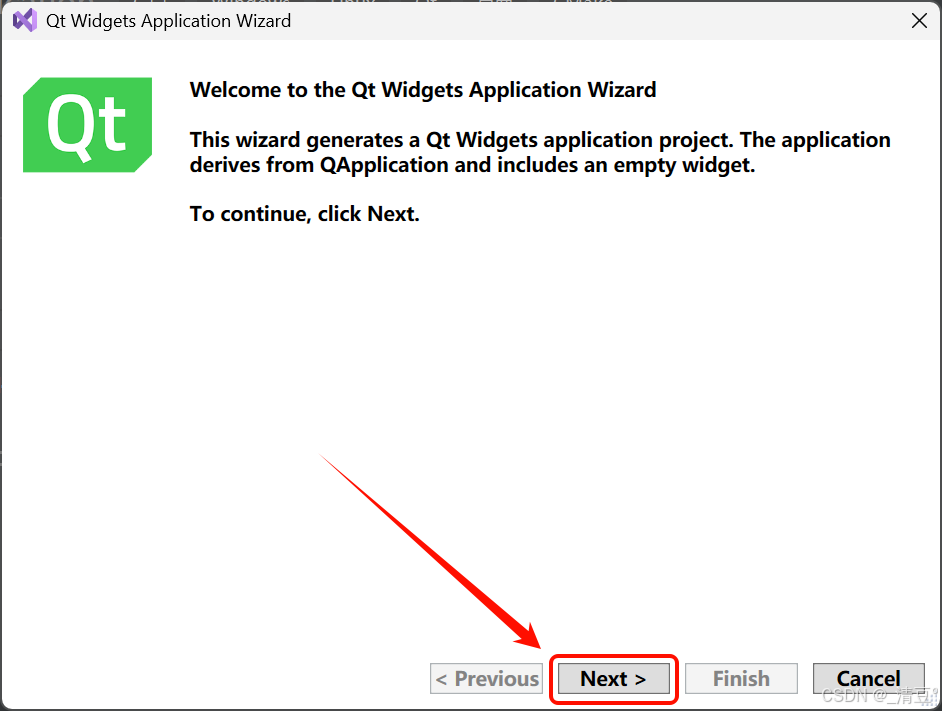Click the disabled Finish button
The width and height of the screenshot is (942, 711).
click(741, 679)
